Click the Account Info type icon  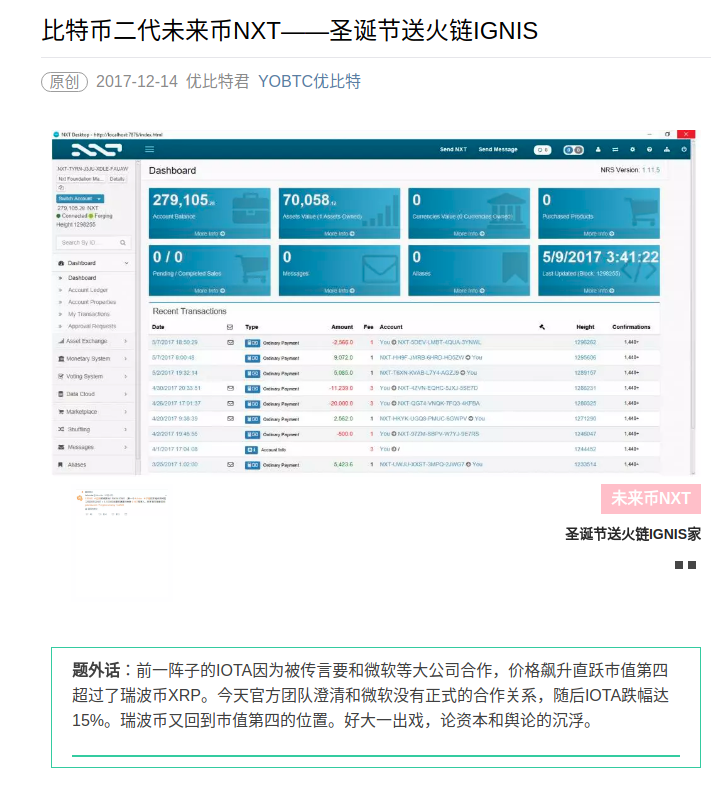click(252, 450)
